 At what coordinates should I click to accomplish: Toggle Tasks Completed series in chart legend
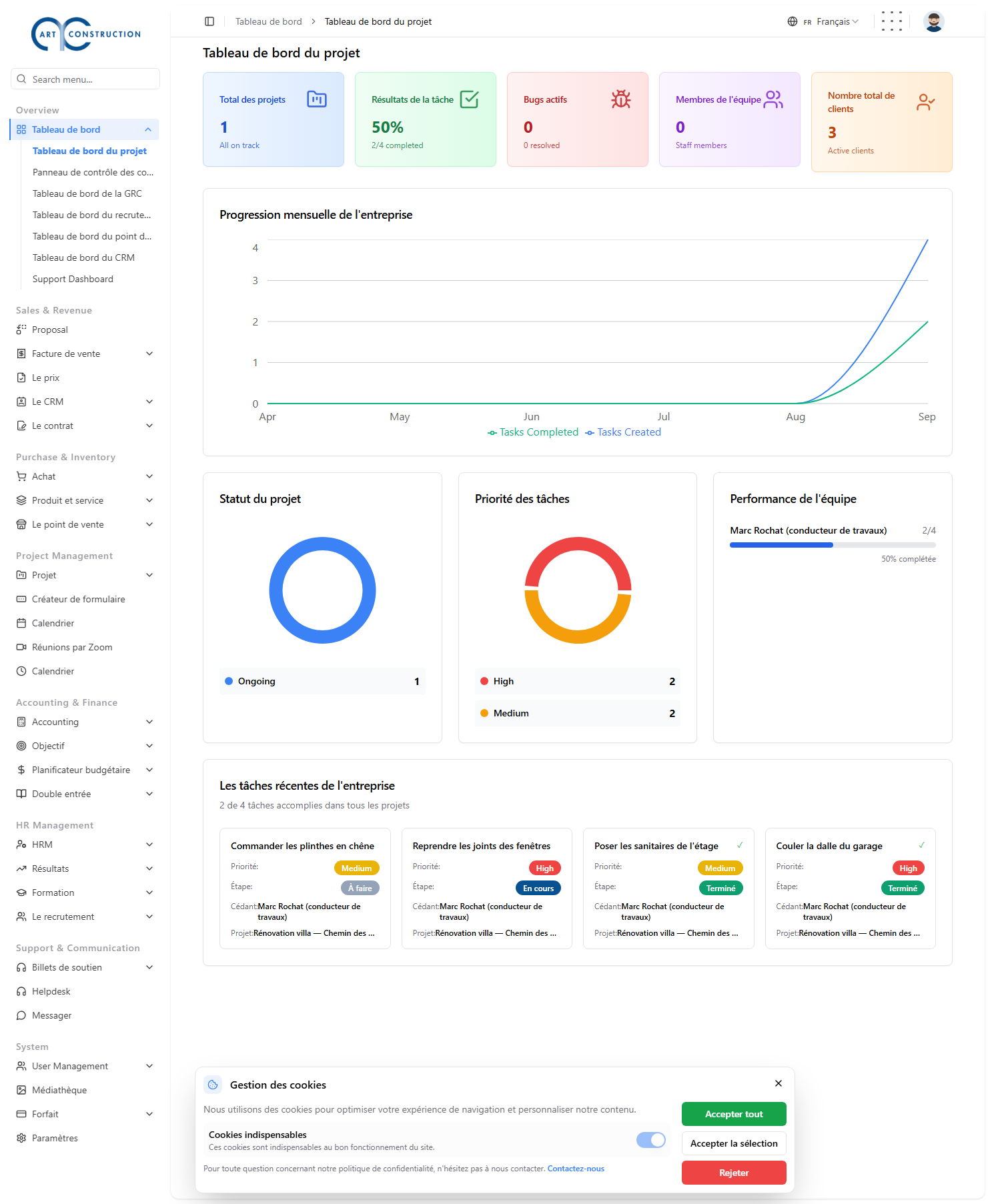click(x=533, y=432)
